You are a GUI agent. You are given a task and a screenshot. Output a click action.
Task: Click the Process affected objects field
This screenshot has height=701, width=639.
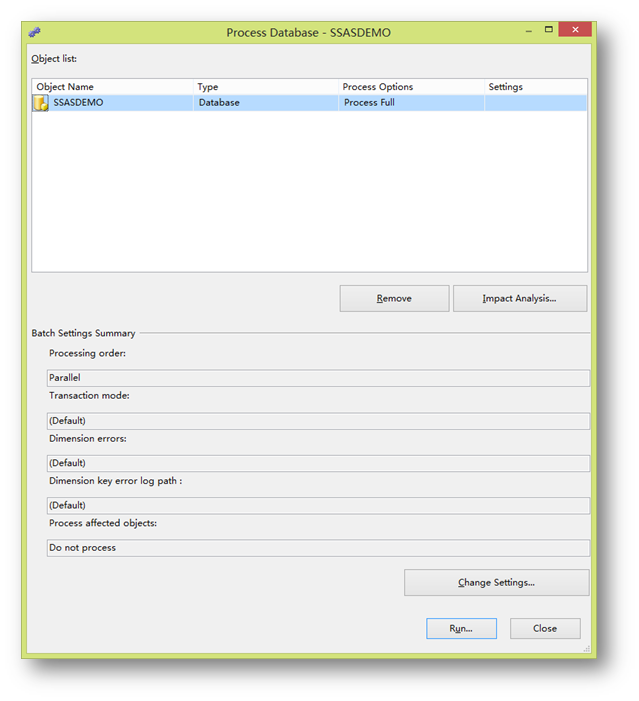(x=318, y=548)
